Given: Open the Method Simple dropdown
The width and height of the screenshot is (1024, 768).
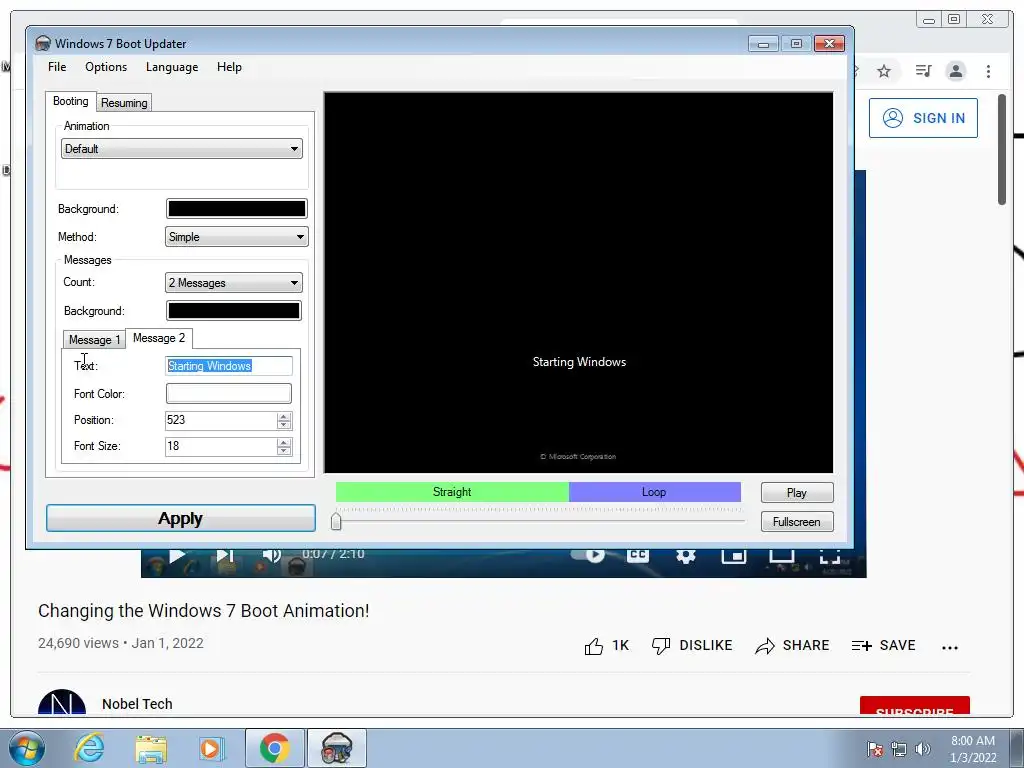Looking at the screenshot, I should 236,237.
